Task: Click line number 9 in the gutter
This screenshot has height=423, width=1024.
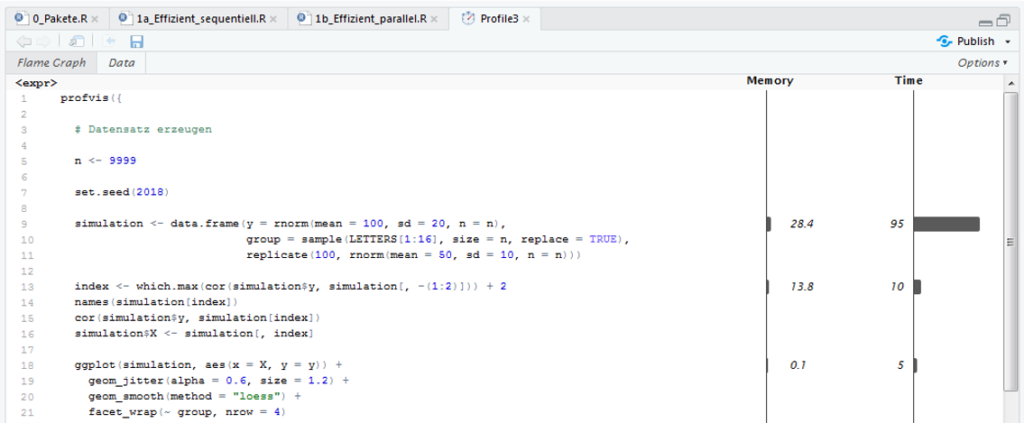Action: (24, 224)
